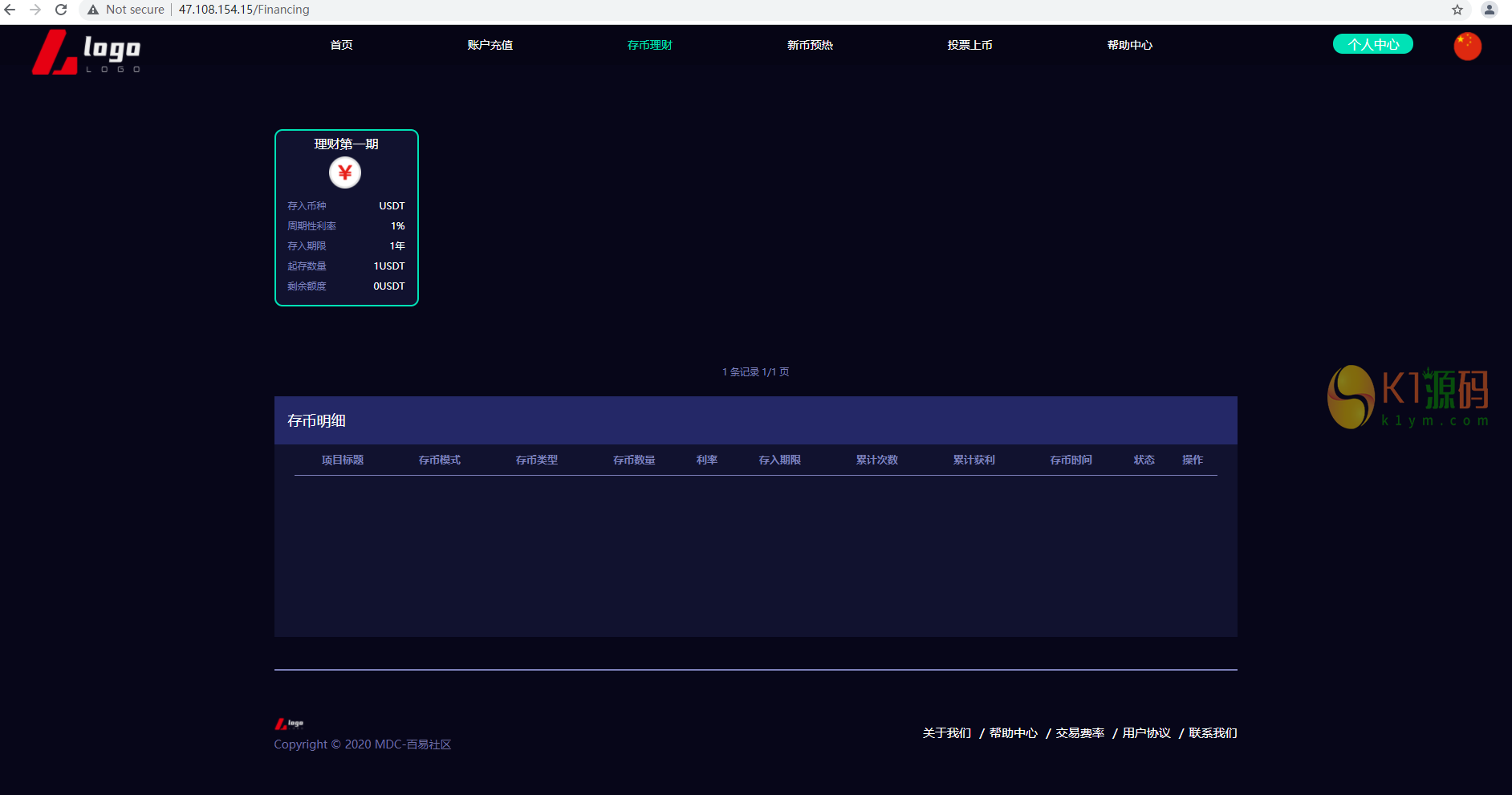Open the 关于我们 footer link
This screenshot has height=795, width=1512.
coord(946,733)
